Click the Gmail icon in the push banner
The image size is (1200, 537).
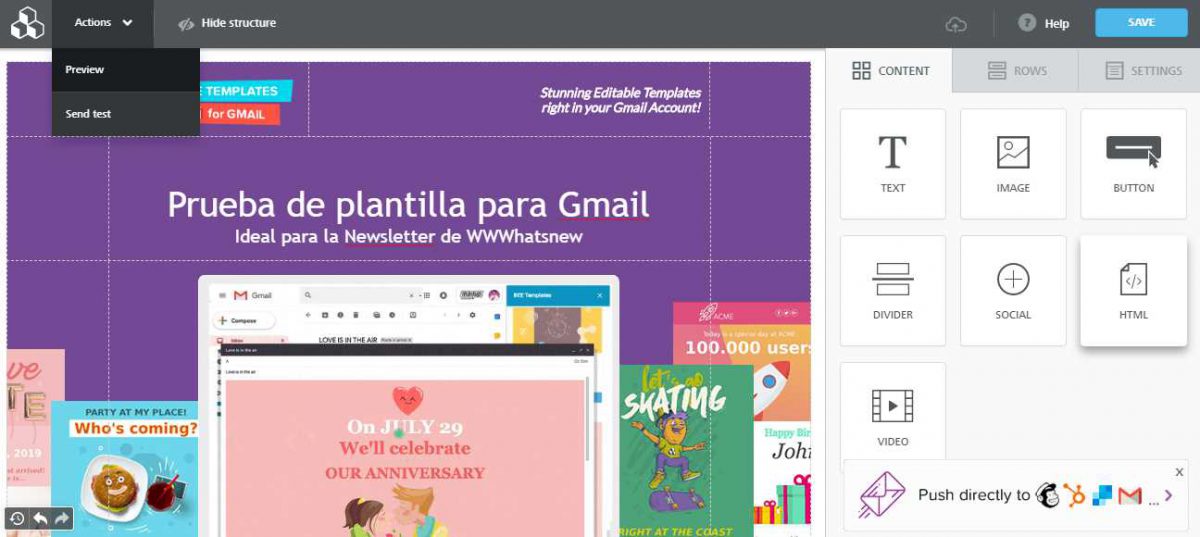point(1130,495)
